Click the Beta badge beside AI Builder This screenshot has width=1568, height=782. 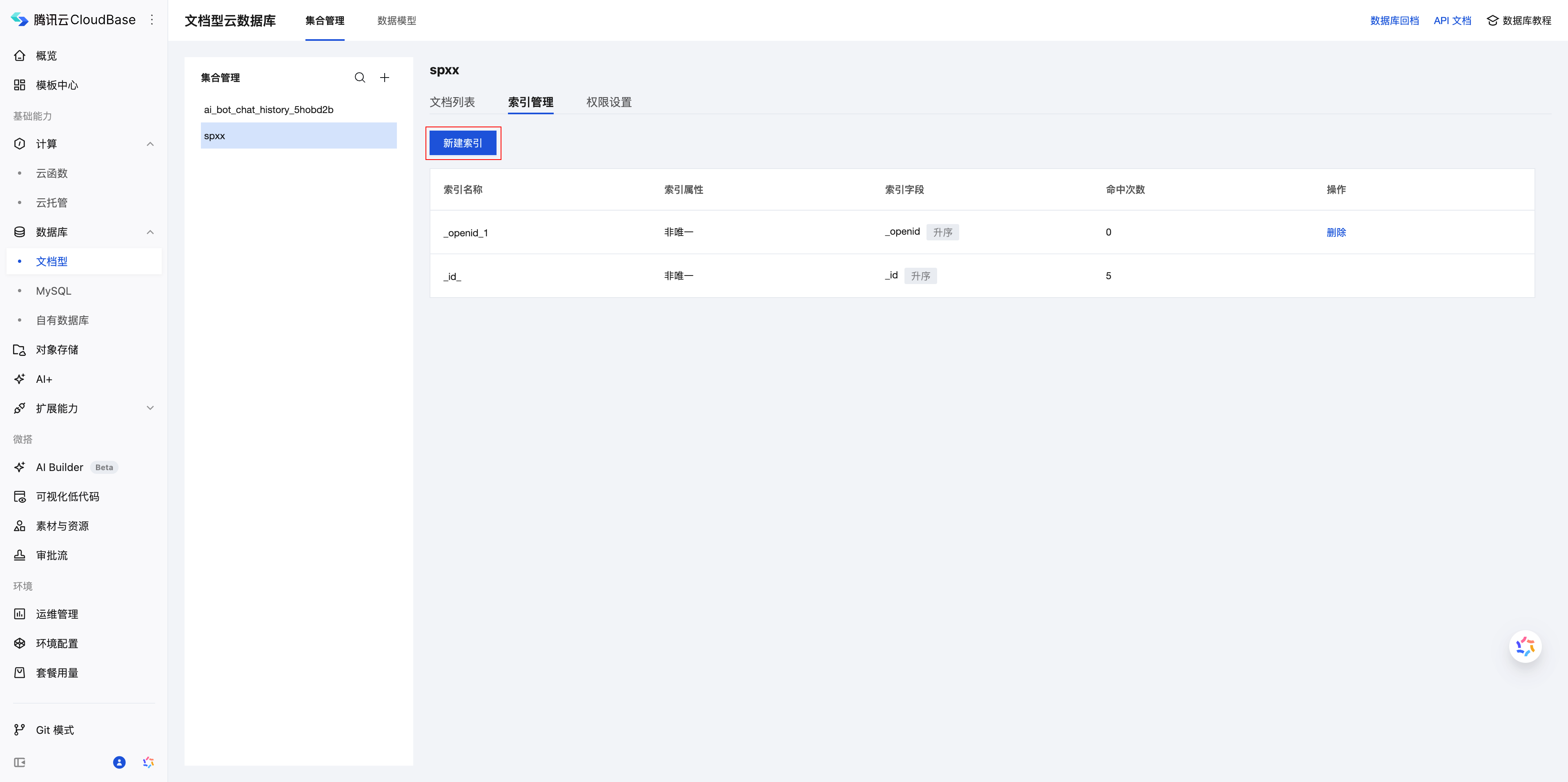pyautogui.click(x=104, y=467)
